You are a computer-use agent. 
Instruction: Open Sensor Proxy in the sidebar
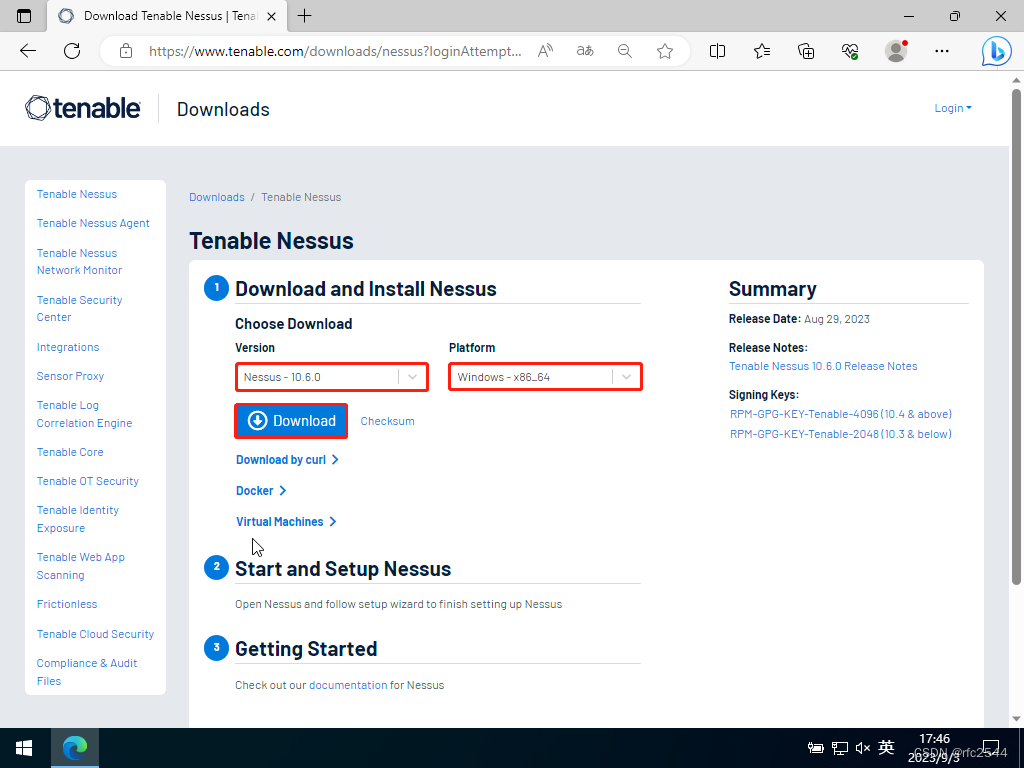pyautogui.click(x=70, y=376)
